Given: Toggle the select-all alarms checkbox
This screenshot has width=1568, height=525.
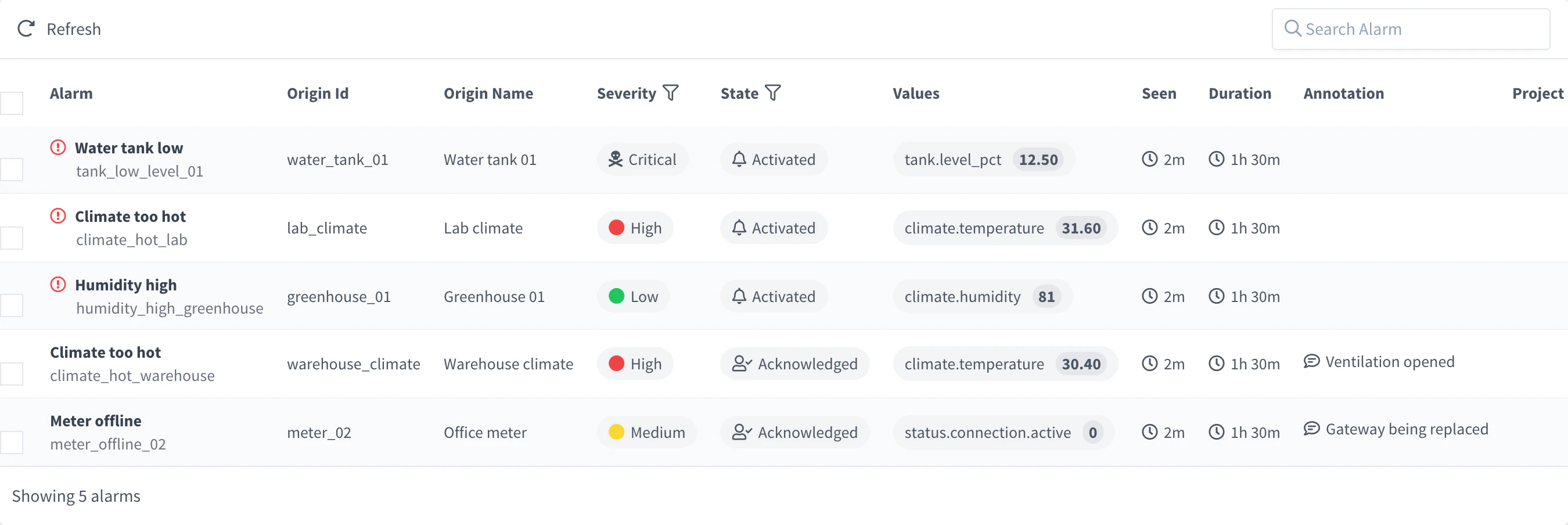Looking at the screenshot, I should tap(12, 103).
